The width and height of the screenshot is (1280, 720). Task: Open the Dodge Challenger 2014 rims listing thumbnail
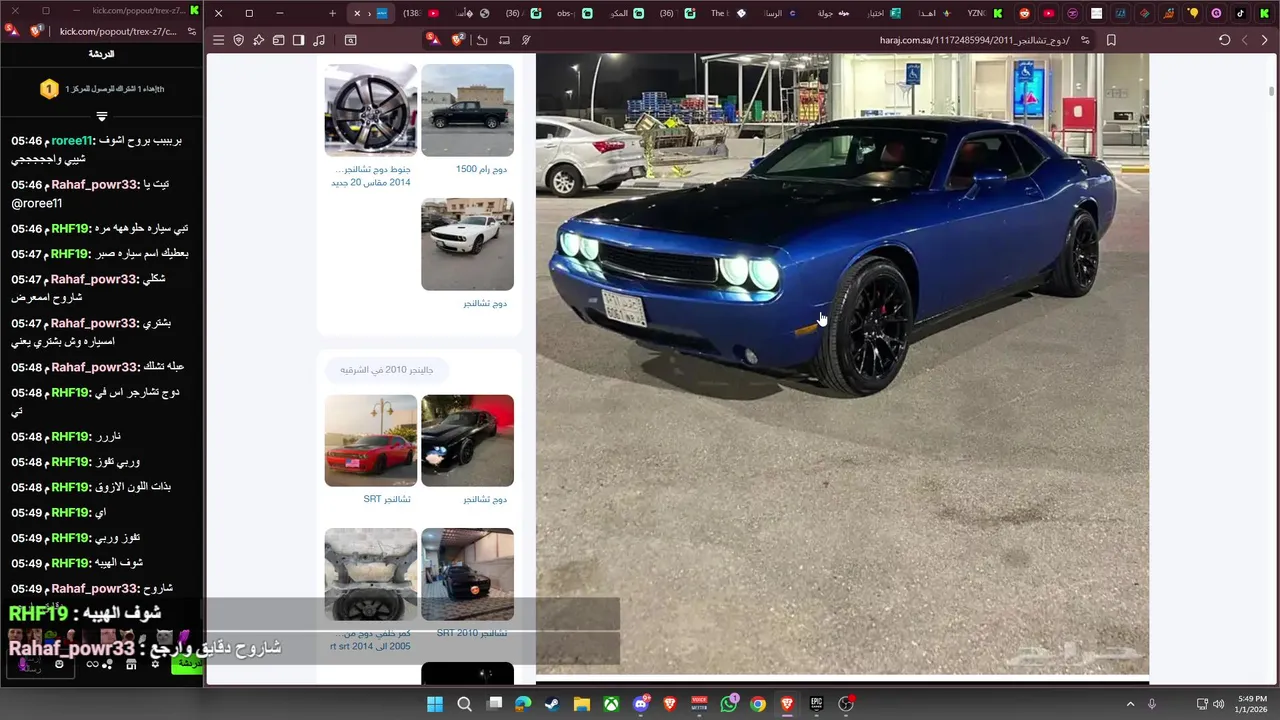click(371, 110)
